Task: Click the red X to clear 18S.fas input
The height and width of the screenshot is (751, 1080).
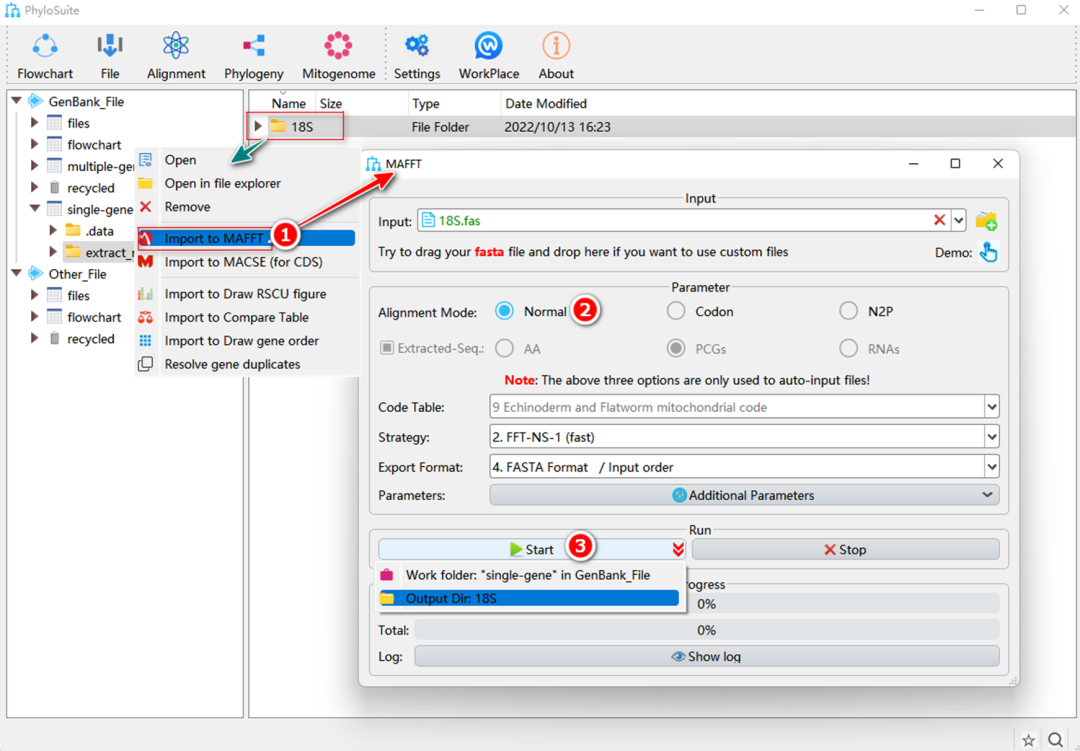Action: [939, 220]
